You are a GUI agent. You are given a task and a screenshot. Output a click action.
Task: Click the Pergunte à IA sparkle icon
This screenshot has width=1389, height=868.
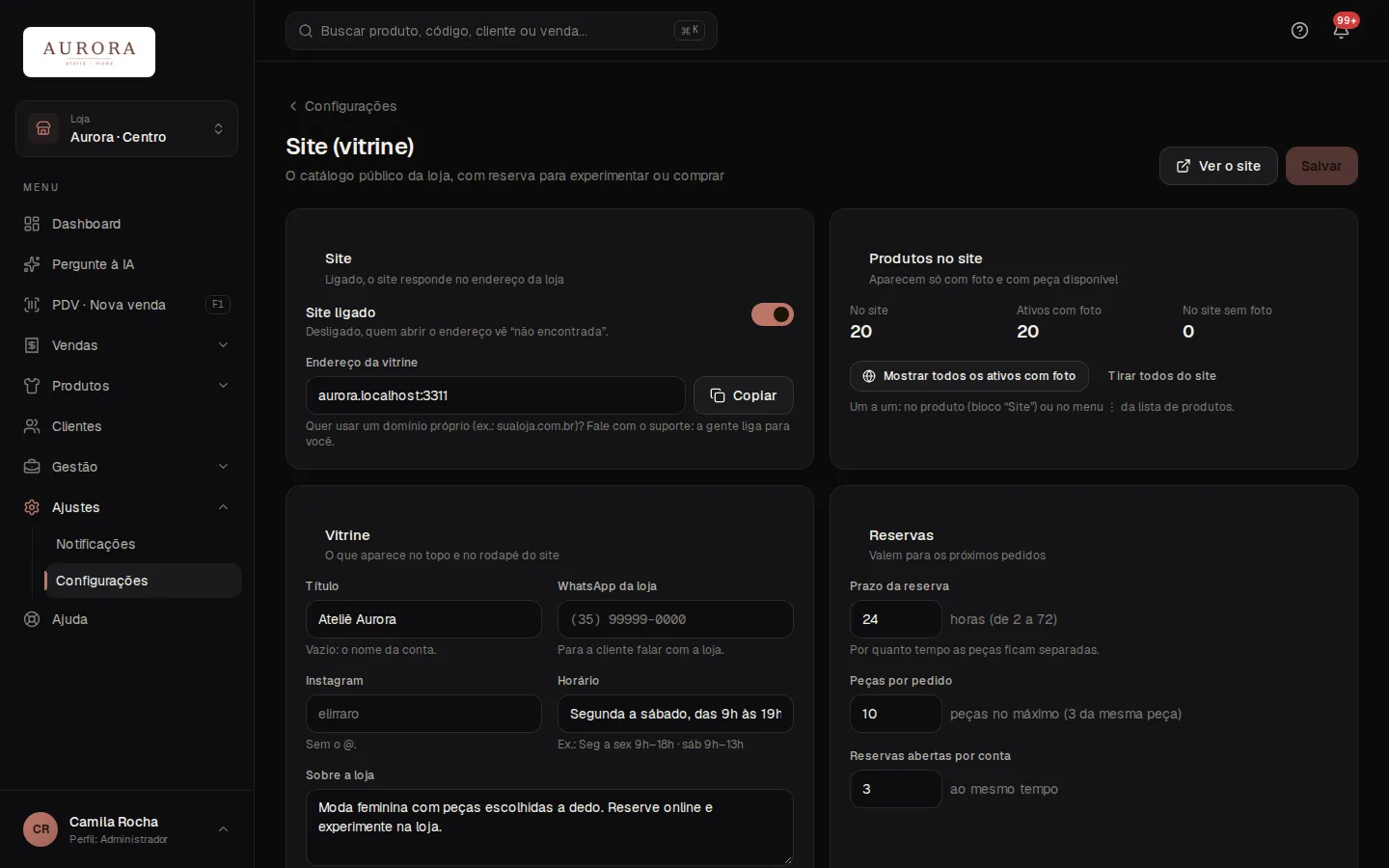32,264
